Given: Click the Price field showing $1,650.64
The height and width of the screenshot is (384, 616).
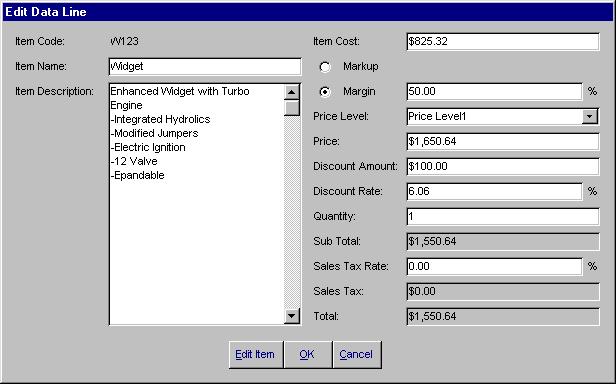Looking at the screenshot, I should (x=503, y=141).
